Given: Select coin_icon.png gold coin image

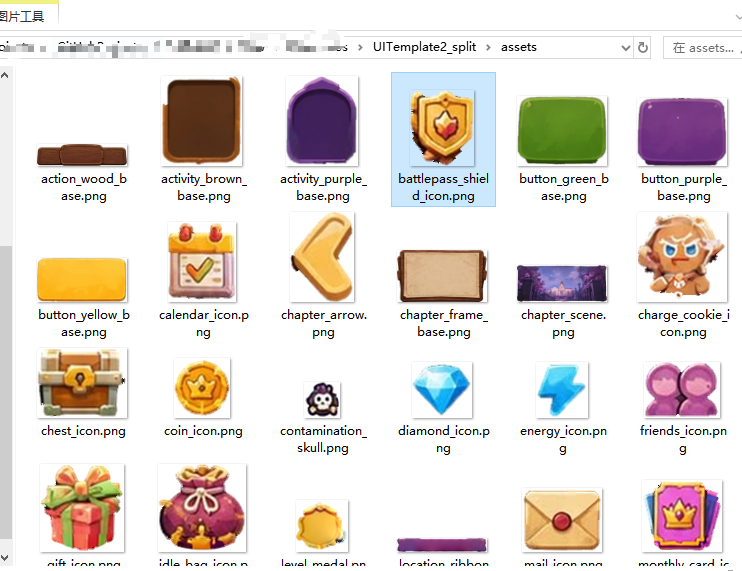Looking at the screenshot, I should click(x=202, y=388).
